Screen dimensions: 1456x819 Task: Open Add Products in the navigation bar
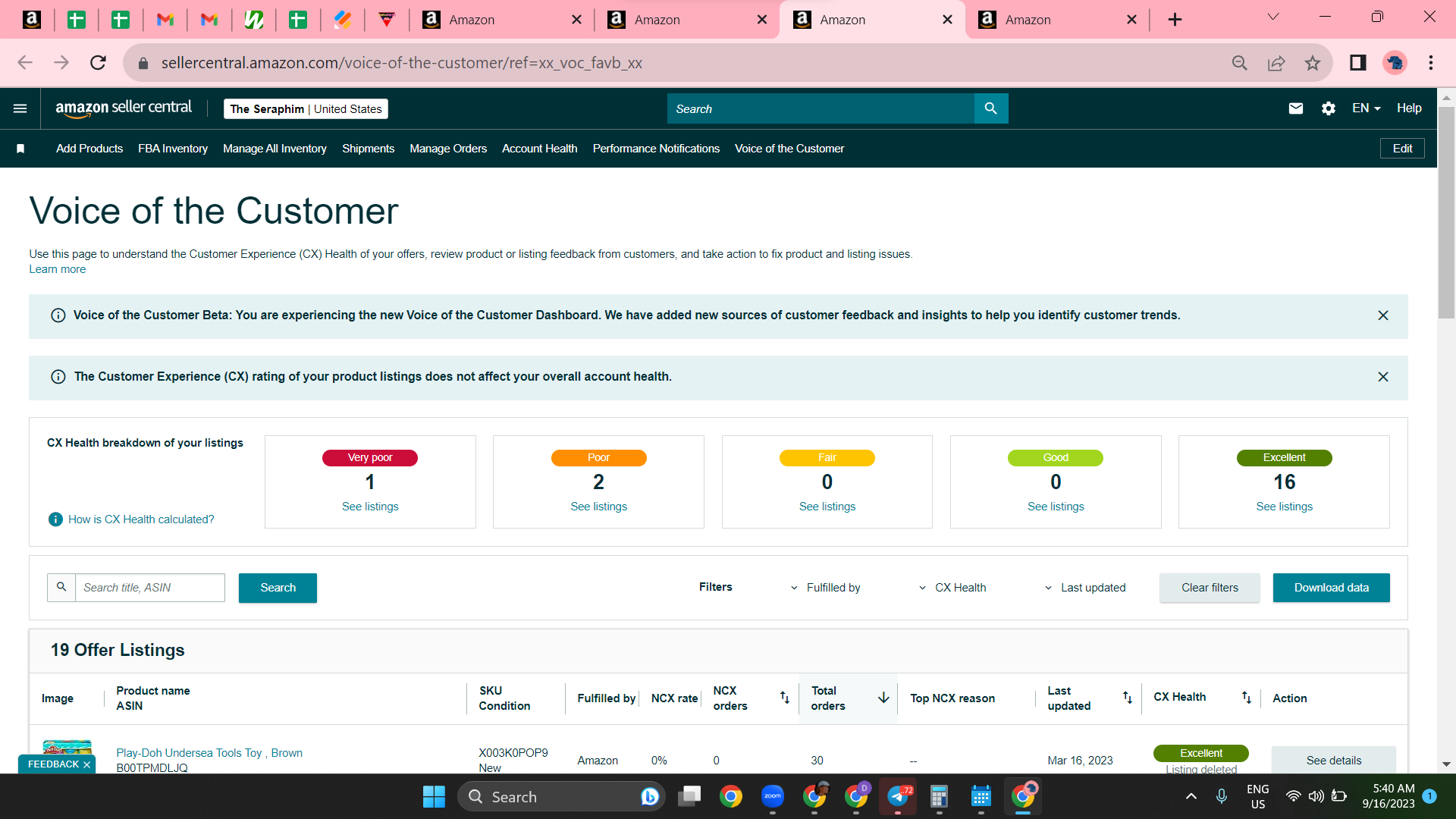[89, 149]
